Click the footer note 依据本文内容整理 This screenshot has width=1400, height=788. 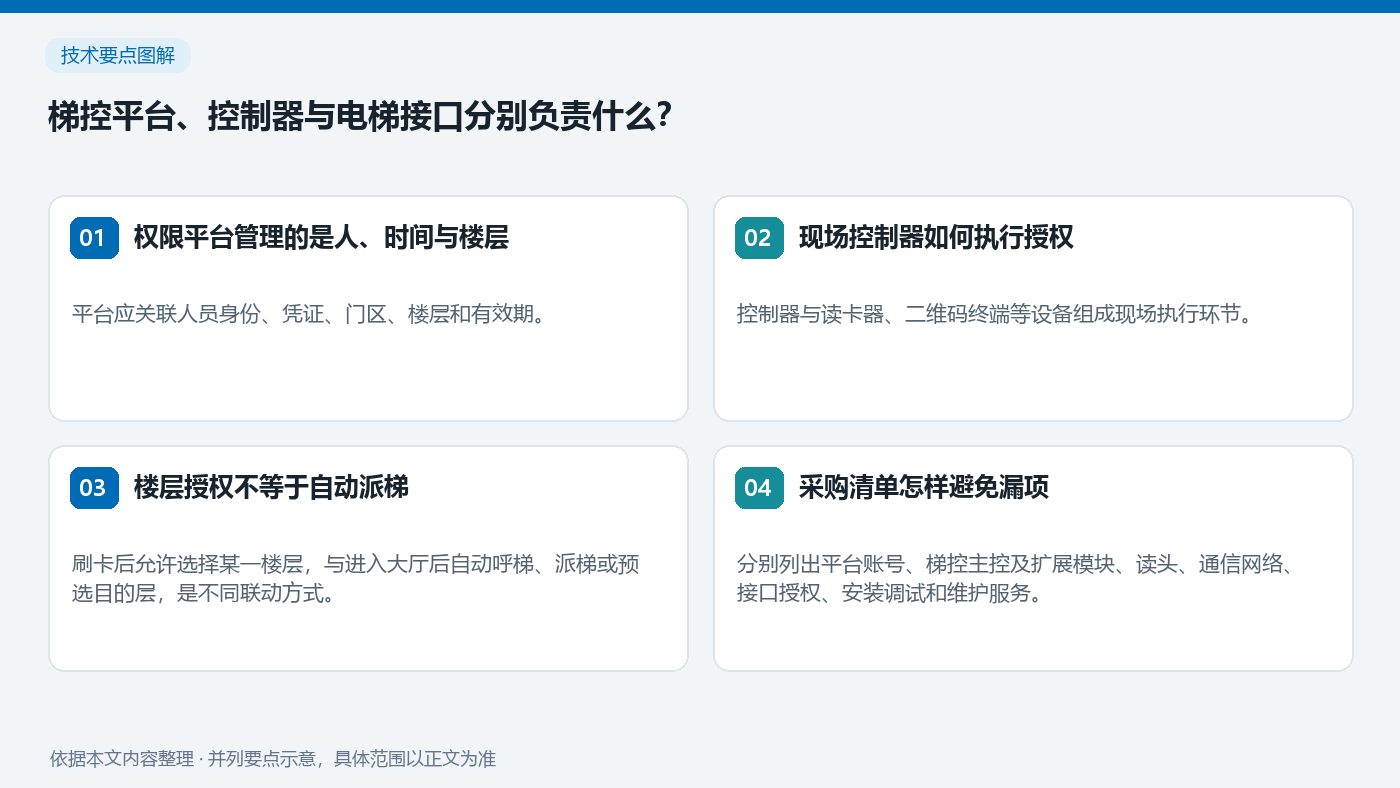click(273, 759)
